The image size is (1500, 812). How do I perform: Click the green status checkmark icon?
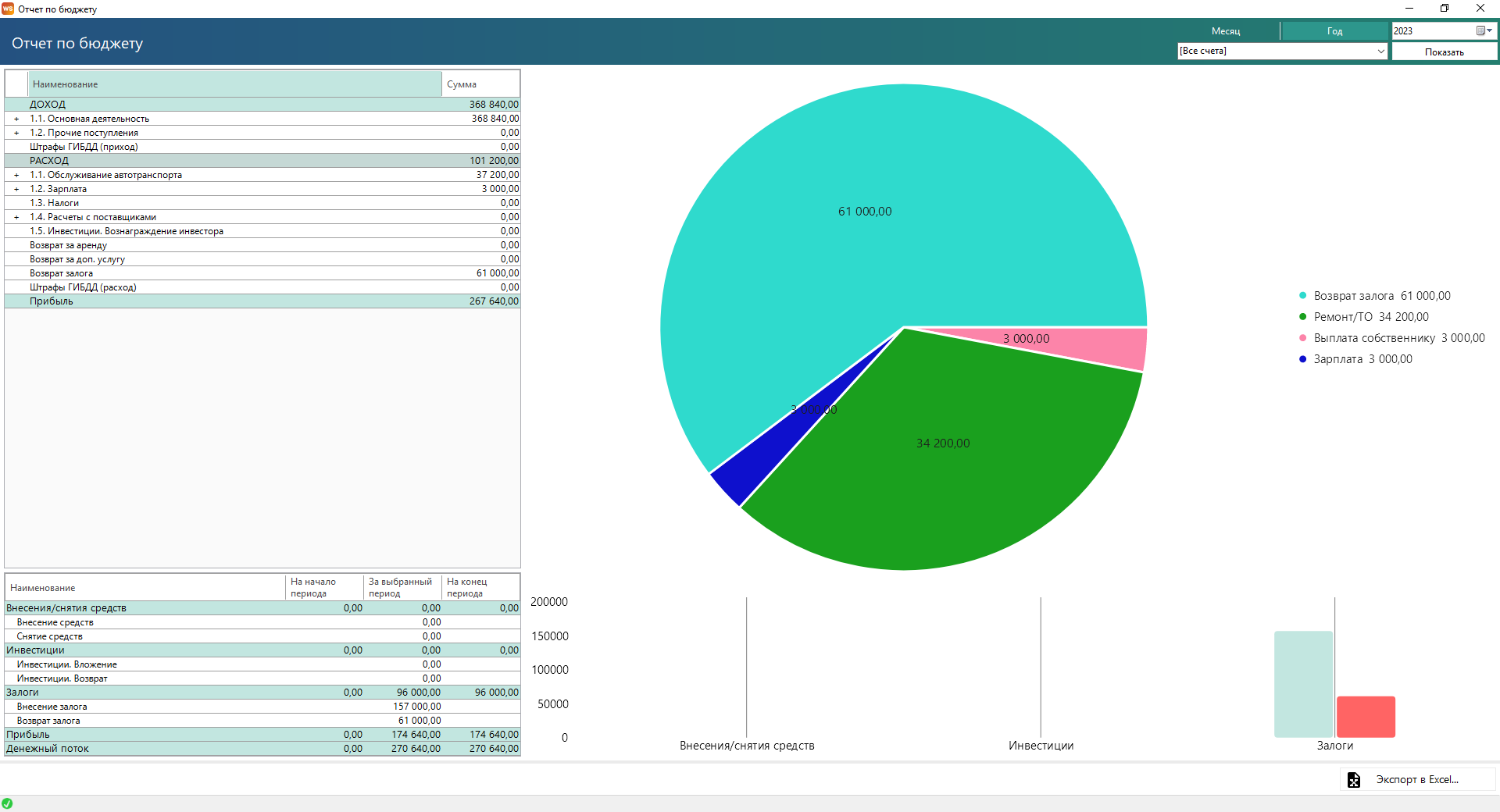[x=7, y=803]
